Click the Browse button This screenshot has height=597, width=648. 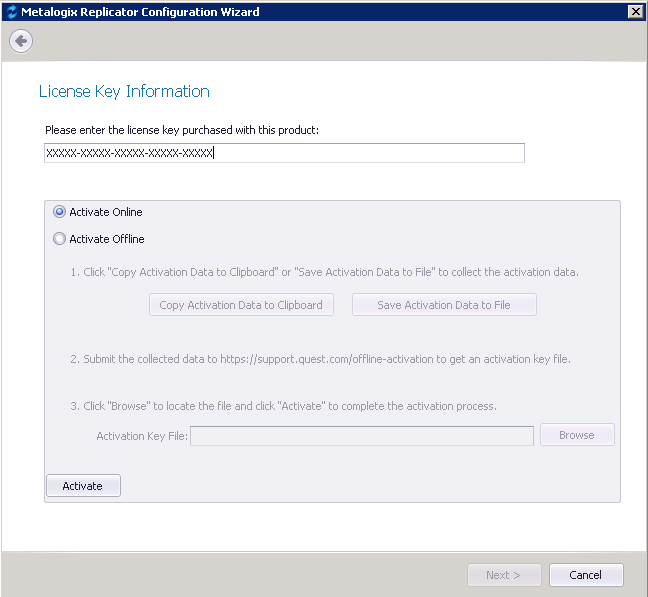577,435
